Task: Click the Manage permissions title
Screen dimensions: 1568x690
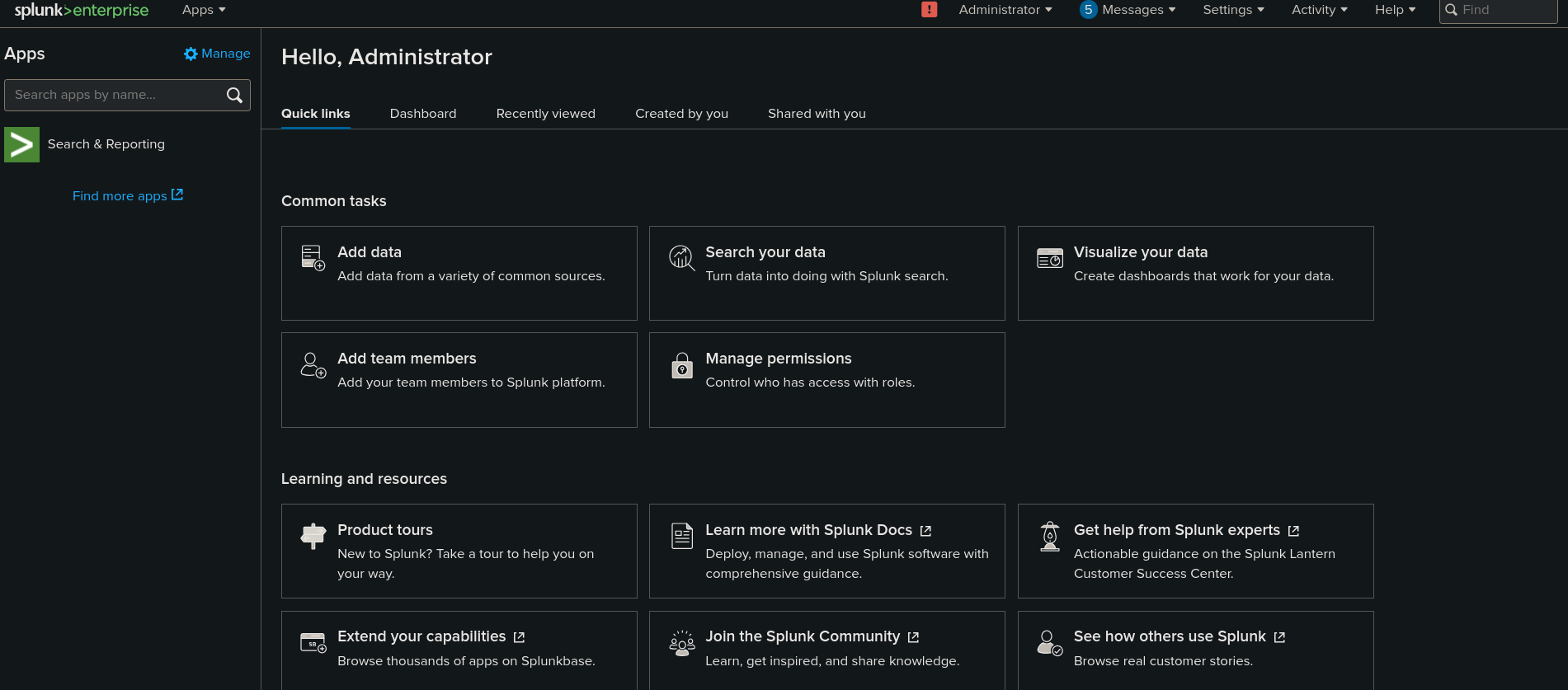Action: click(x=779, y=359)
